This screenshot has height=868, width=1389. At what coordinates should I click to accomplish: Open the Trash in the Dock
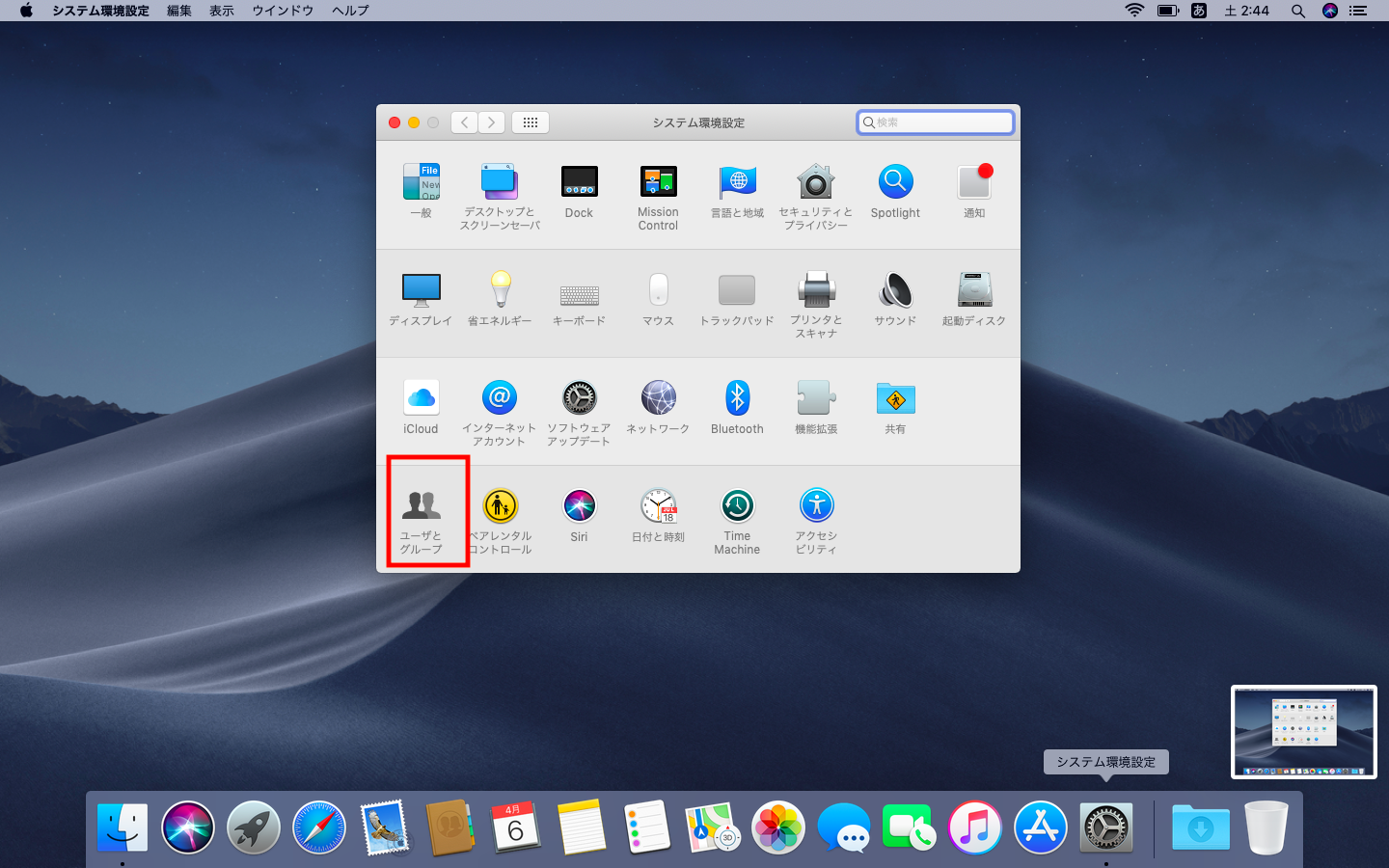1266,827
